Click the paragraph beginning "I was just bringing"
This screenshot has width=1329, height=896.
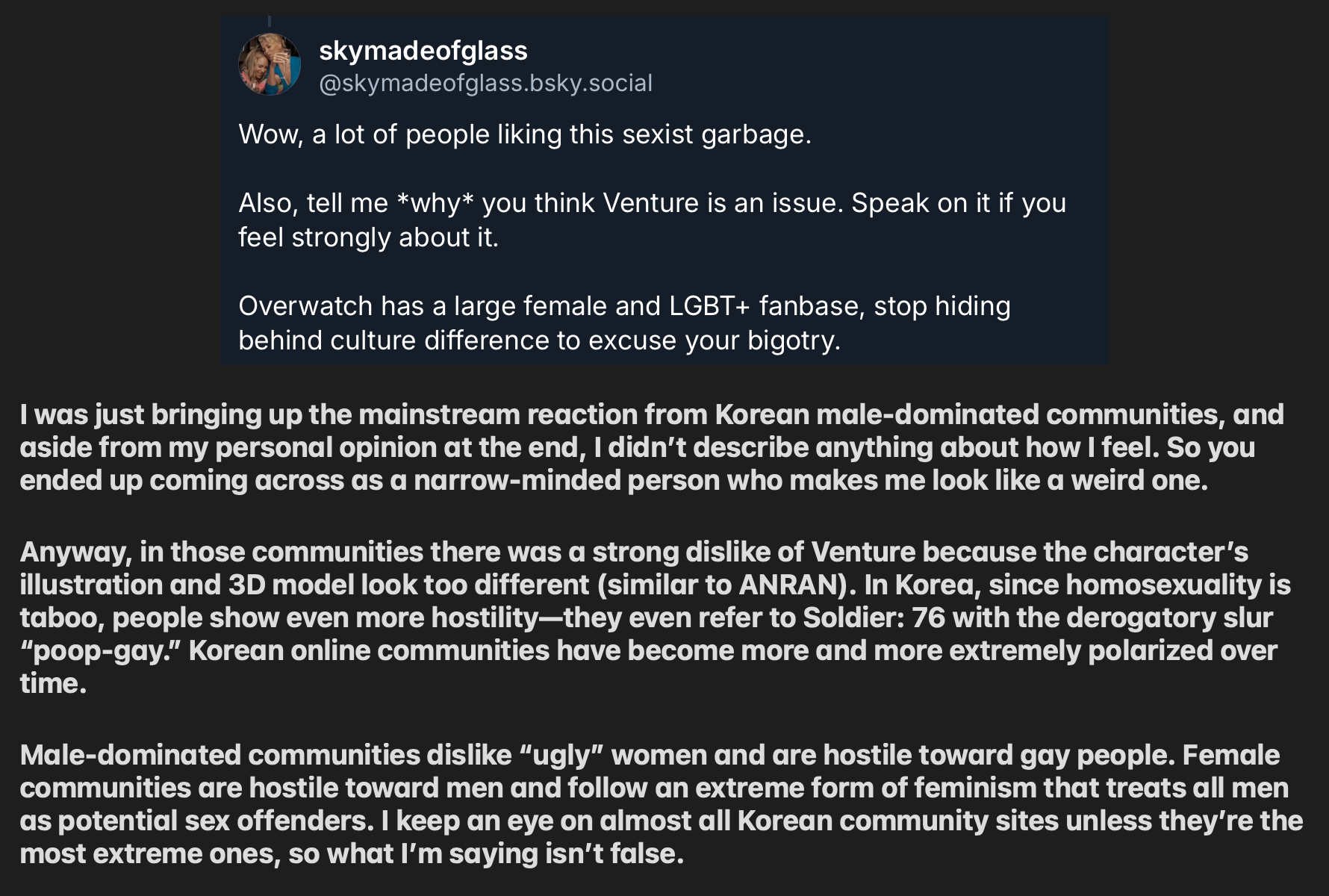pyautogui.click(x=651, y=447)
